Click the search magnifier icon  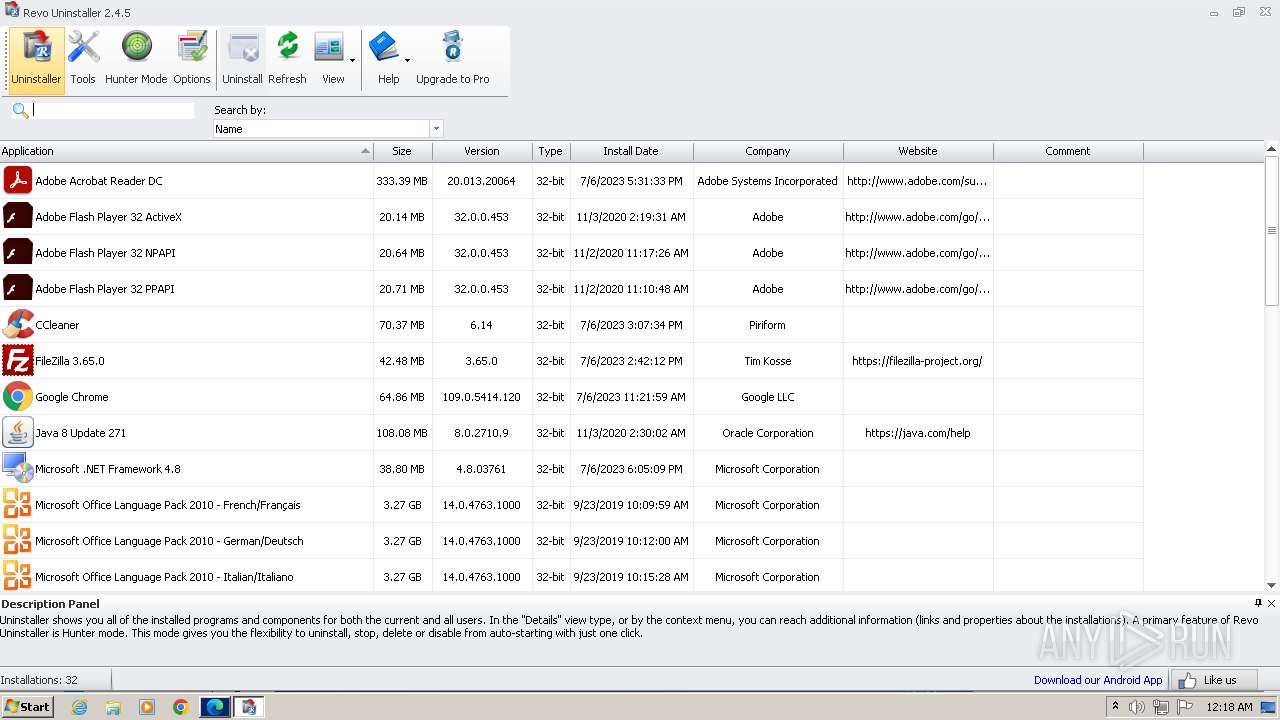[20, 110]
